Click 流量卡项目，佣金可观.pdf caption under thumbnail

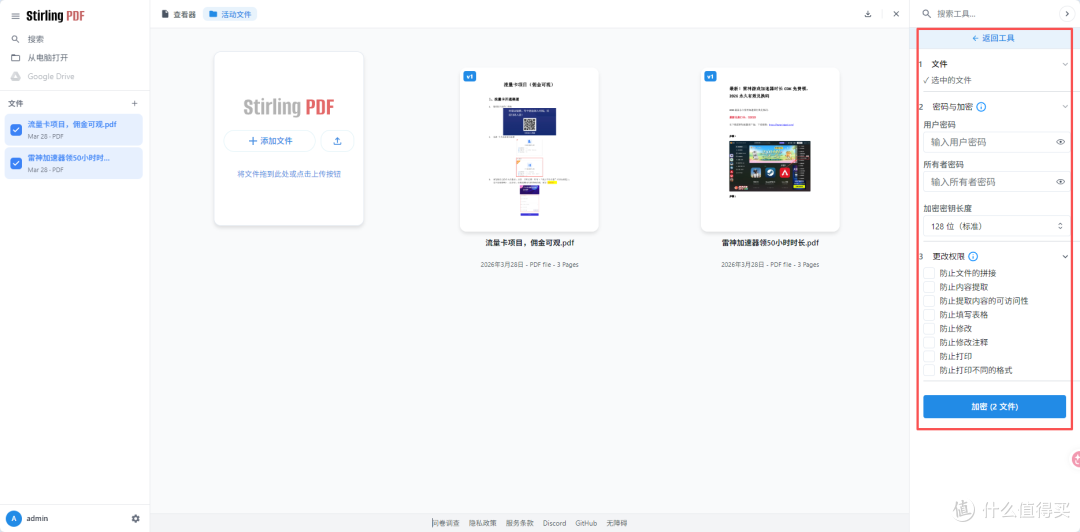[x=529, y=243]
